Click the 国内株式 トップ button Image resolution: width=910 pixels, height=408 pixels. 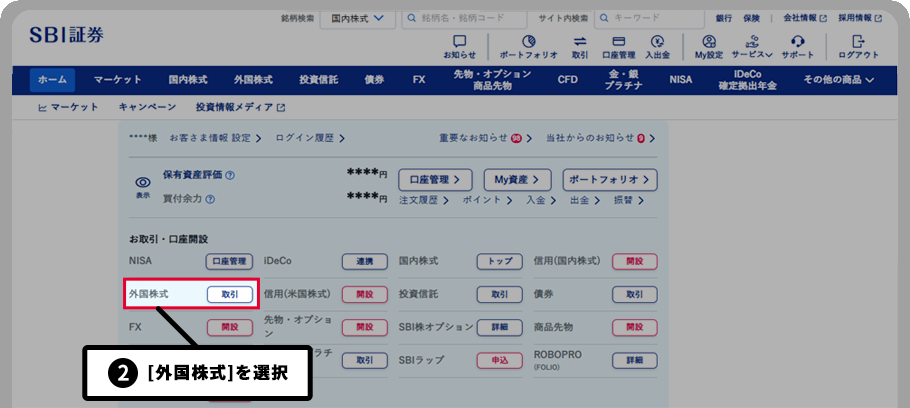(x=500, y=261)
